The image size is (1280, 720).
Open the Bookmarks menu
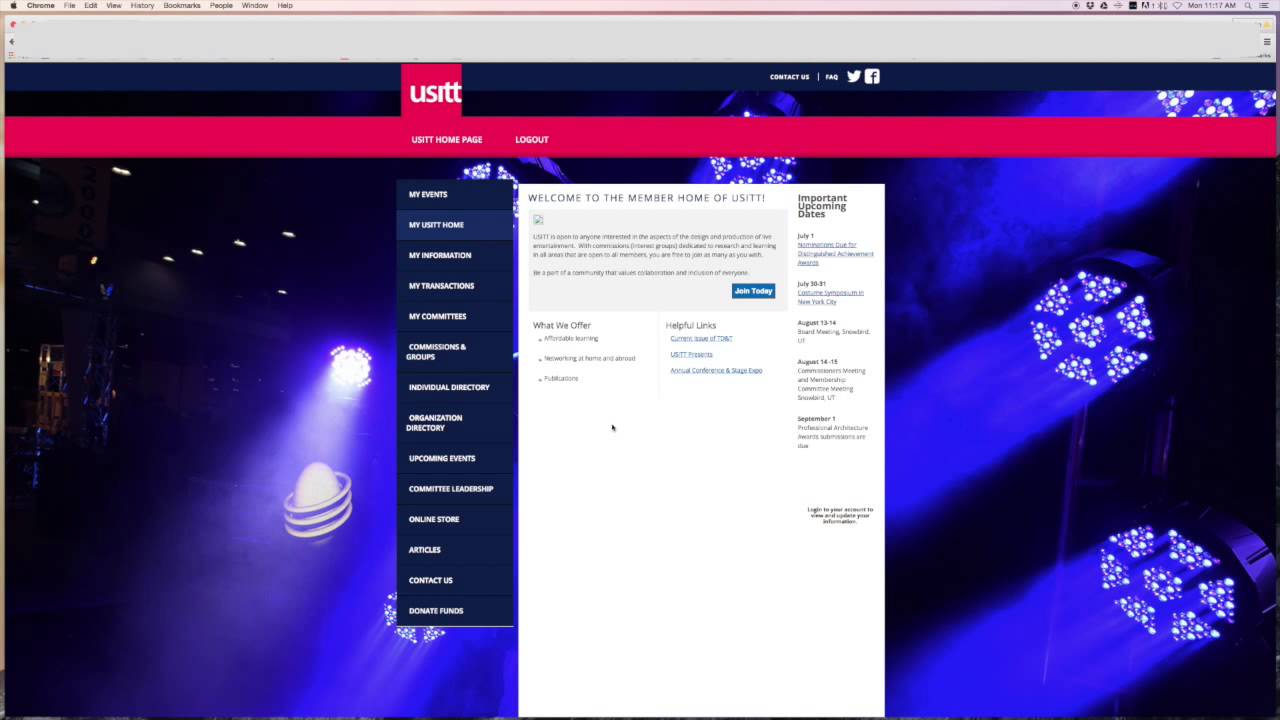(x=182, y=5)
